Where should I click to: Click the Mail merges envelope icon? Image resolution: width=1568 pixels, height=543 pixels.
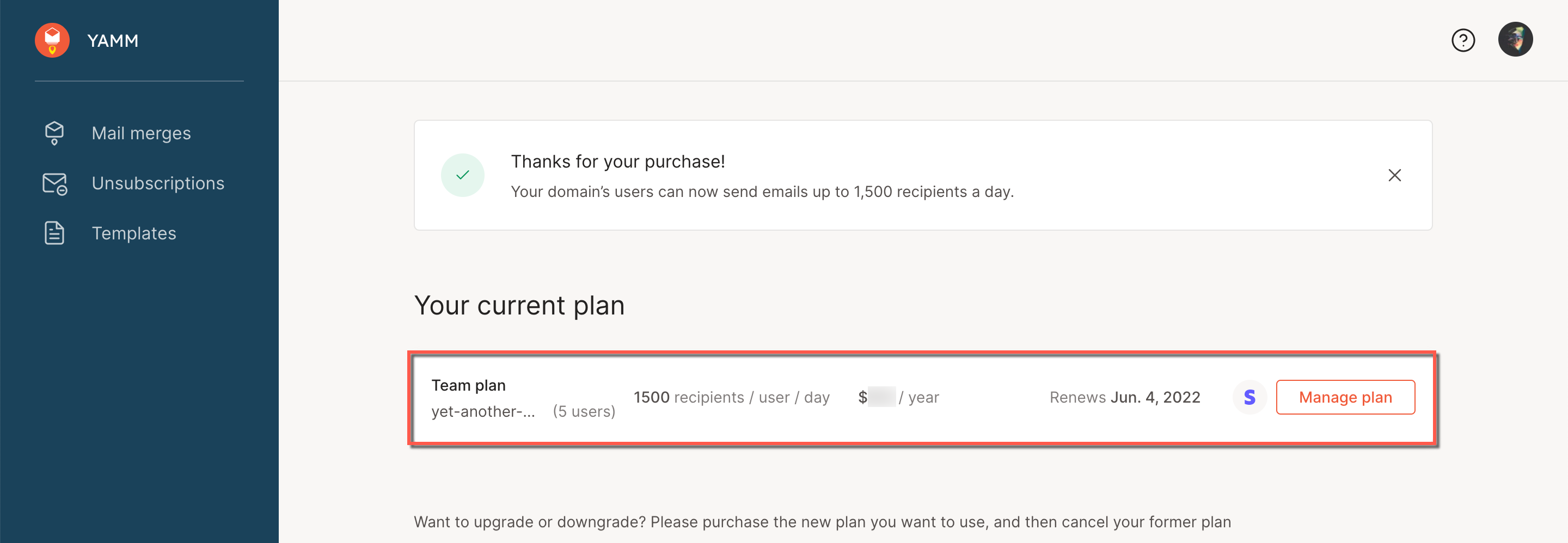tap(54, 133)
